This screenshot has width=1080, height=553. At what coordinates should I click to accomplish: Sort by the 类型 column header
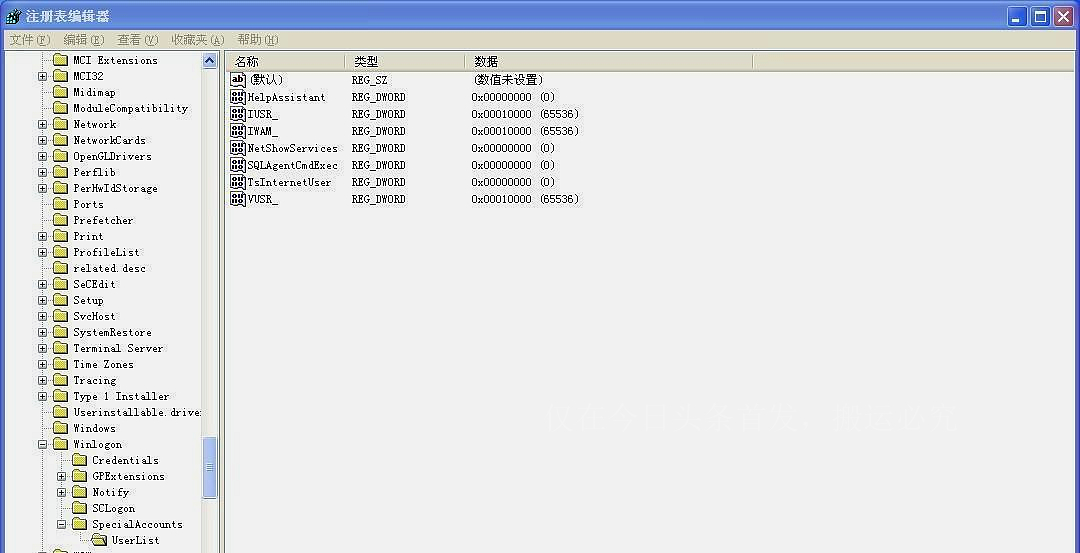pyautogui.click(x=405, y=62)
